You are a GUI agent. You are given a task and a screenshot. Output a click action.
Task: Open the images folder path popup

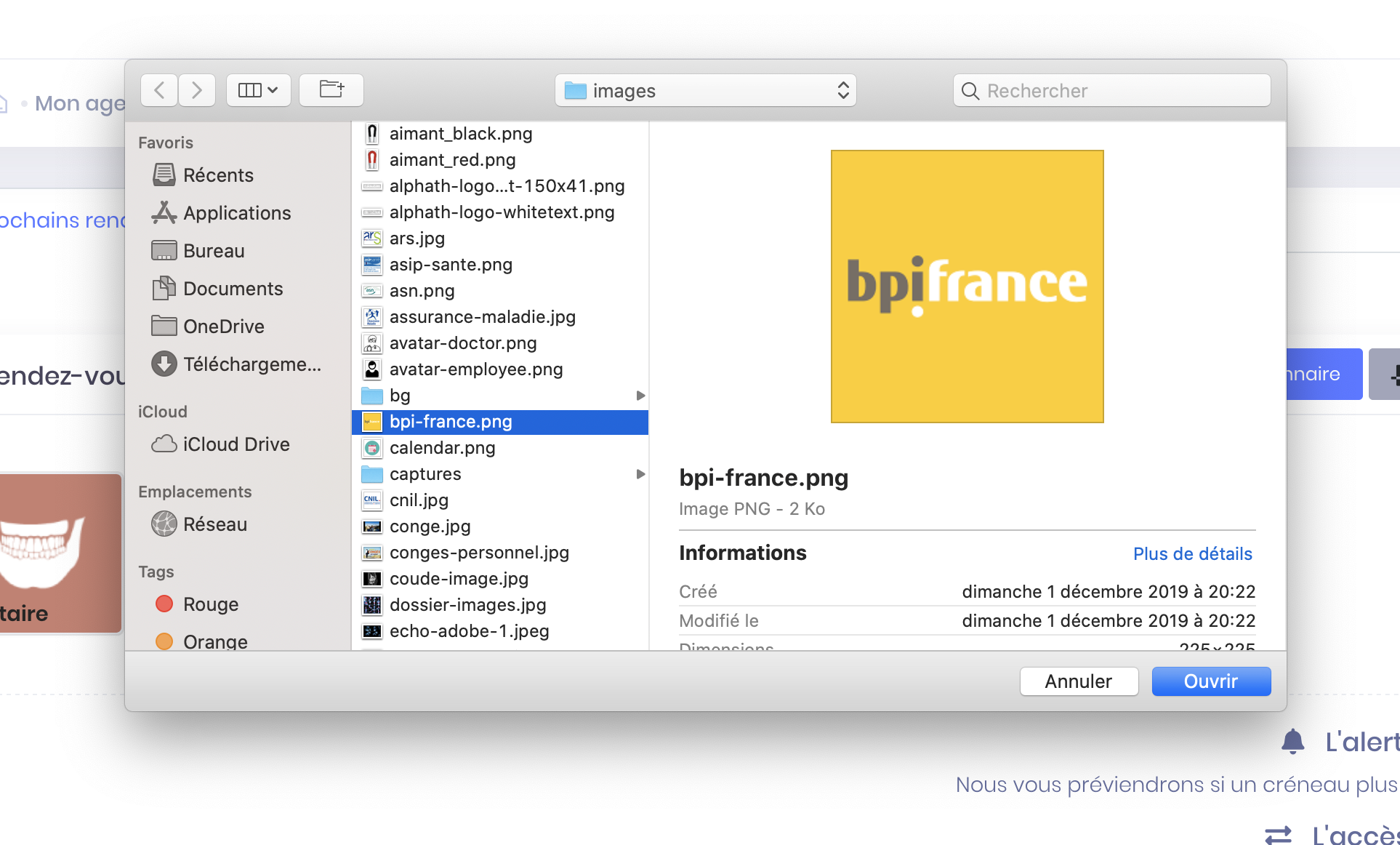point(705,90)
